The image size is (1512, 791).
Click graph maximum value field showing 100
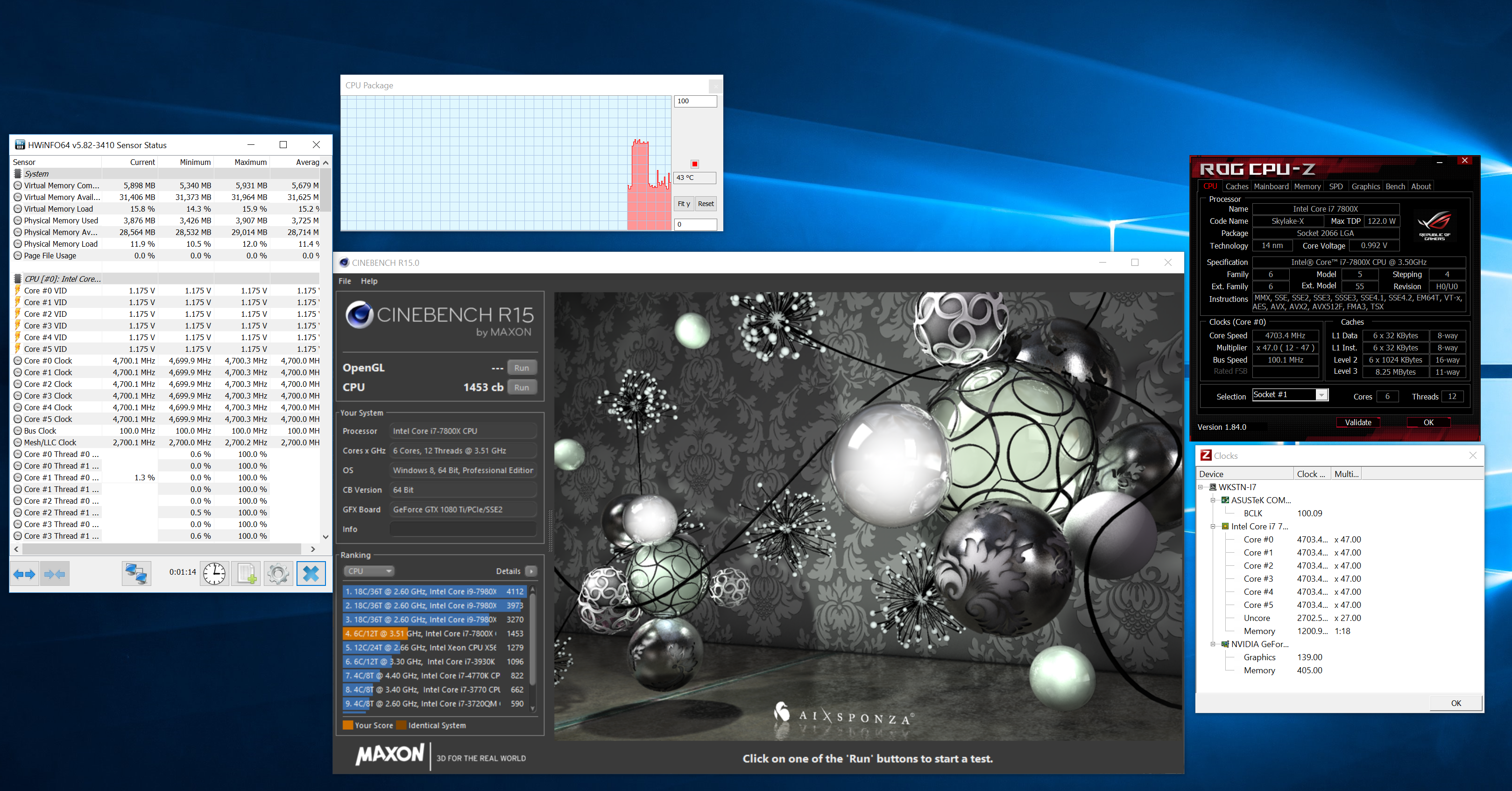[x=695, y=101]
